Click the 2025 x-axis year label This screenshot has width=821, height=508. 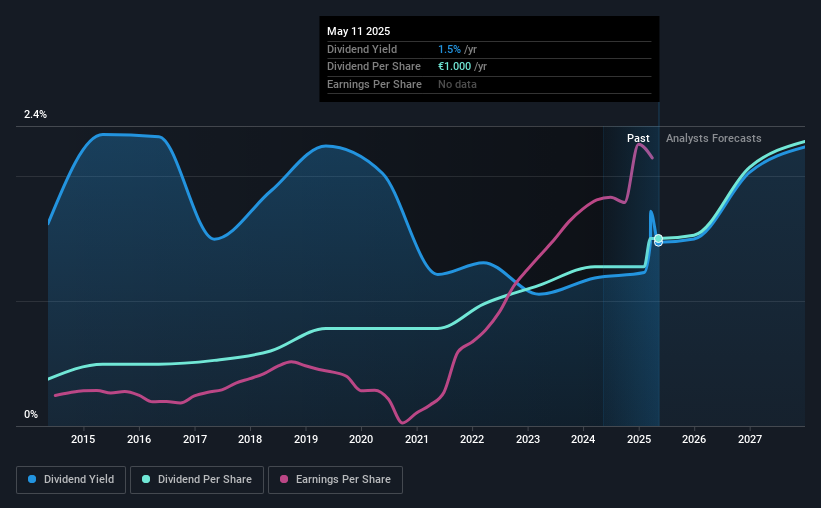(x=639, y=439)
